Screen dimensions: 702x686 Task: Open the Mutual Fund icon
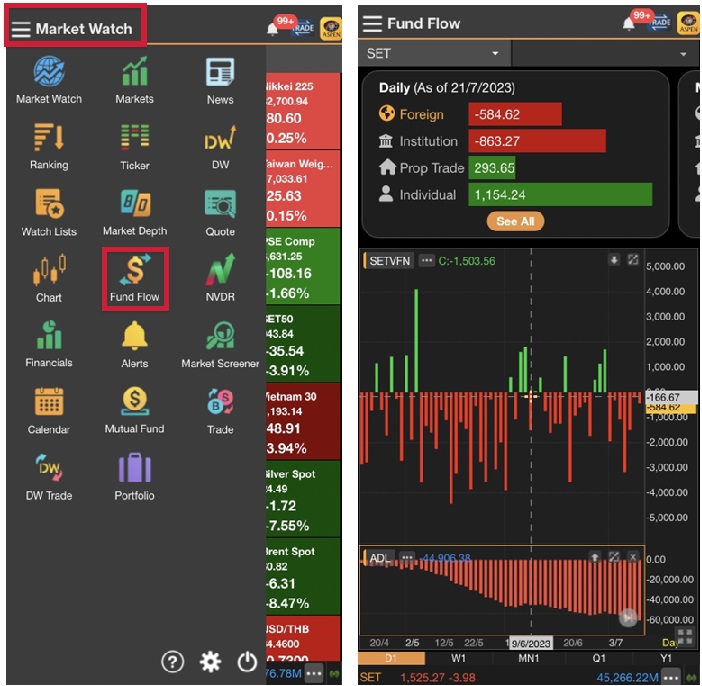135,401
